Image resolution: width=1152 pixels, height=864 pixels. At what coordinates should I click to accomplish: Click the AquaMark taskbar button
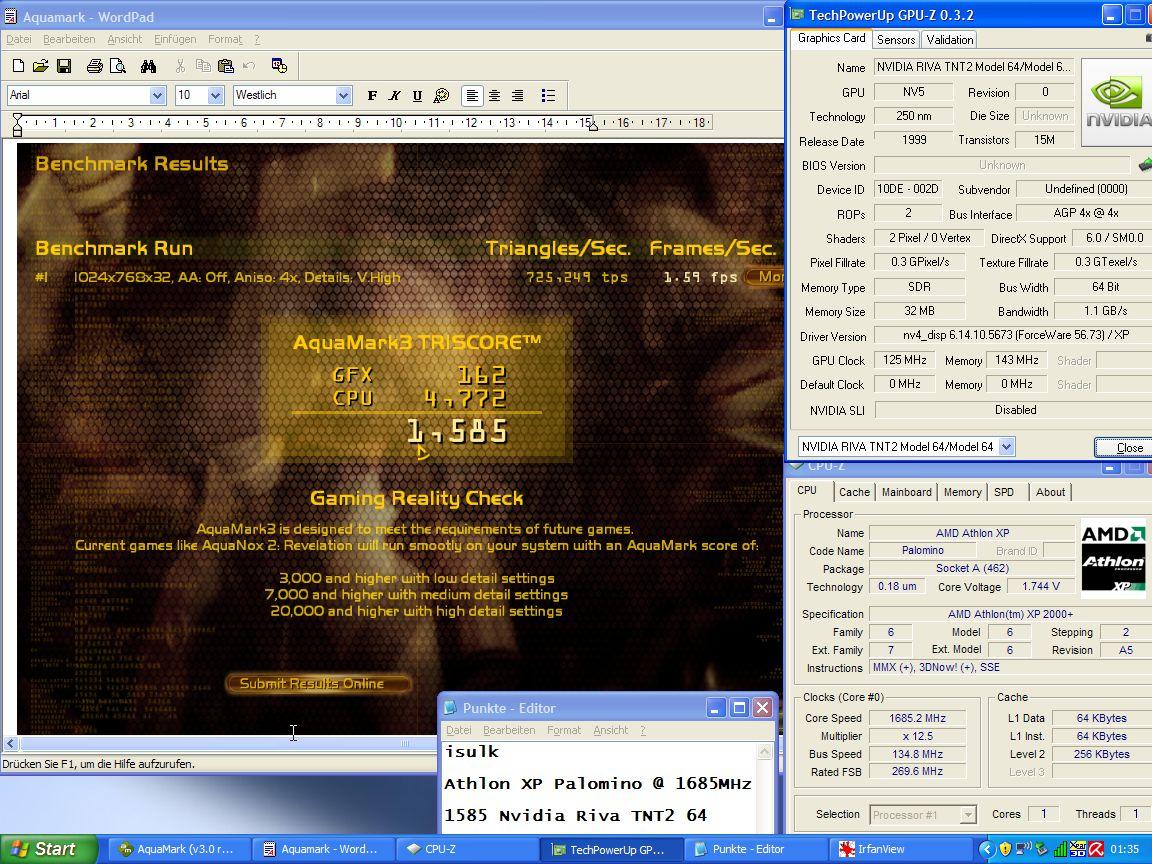tap(179, 849)
